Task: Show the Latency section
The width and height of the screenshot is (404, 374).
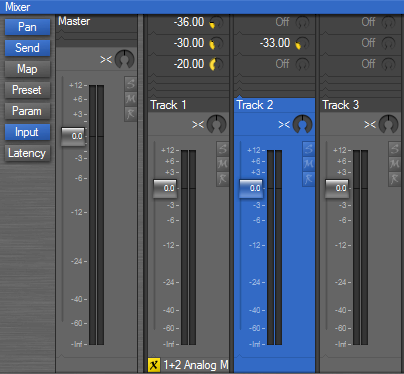Action: pos(27,153)
